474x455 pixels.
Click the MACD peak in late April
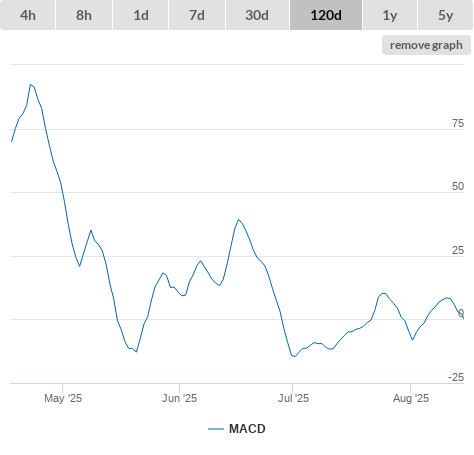pos(30,85)
